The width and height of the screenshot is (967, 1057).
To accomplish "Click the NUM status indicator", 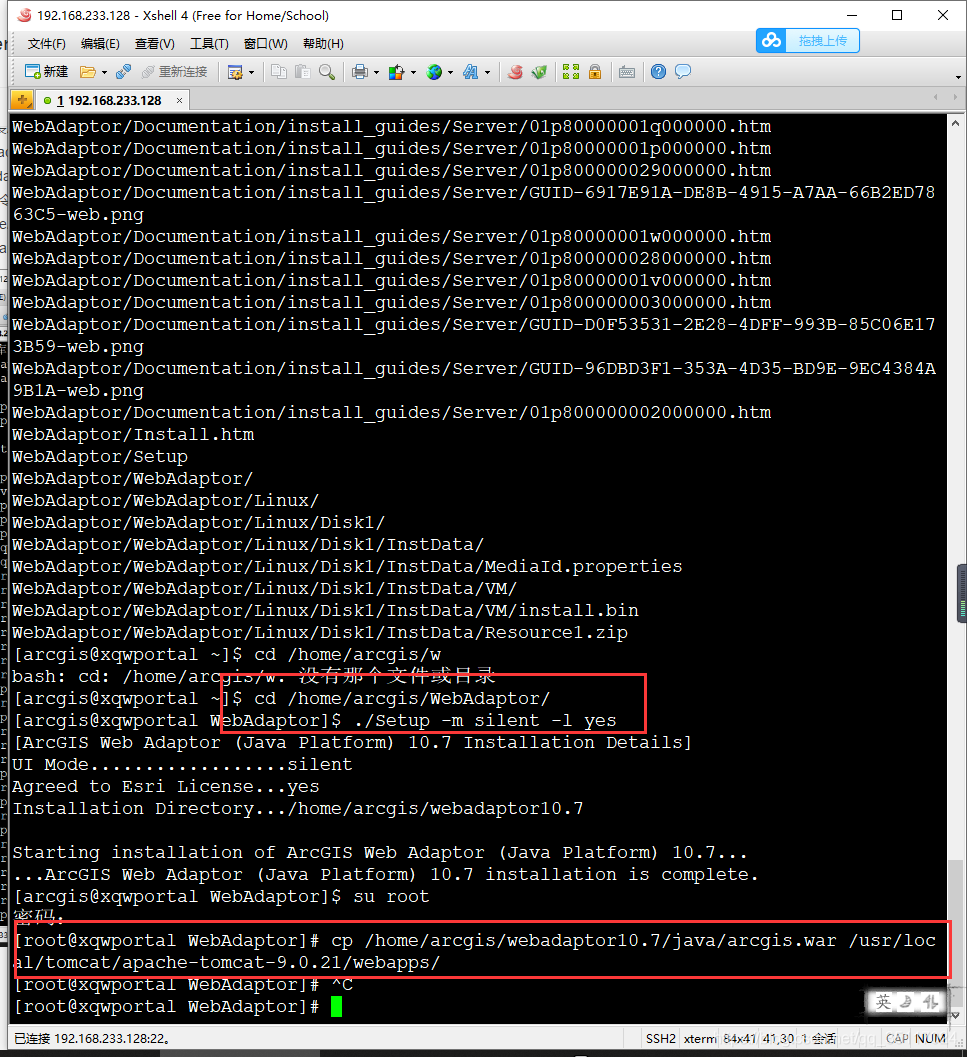I will pos(931,1038).
